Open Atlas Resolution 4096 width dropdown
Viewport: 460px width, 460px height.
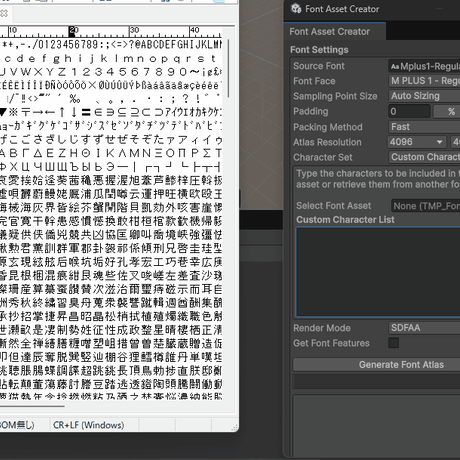point(417,142)
